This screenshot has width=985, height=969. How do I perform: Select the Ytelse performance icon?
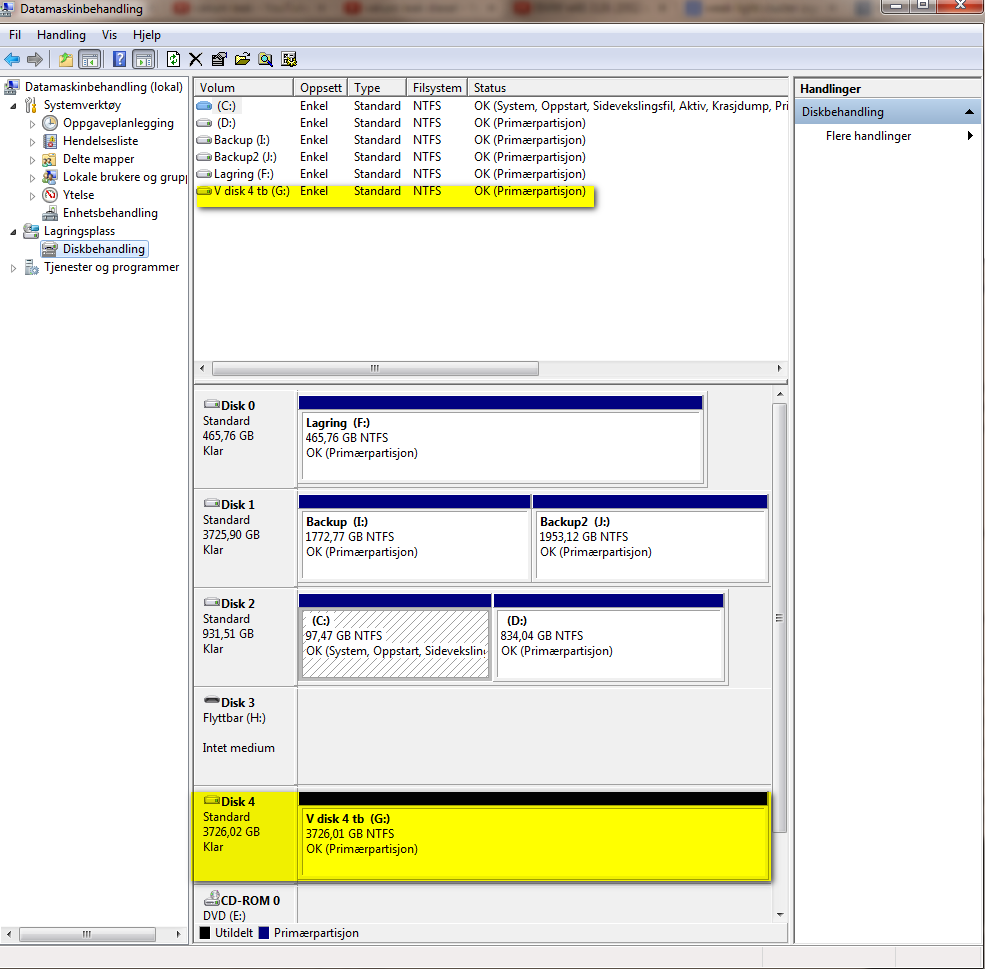point(50,195)
